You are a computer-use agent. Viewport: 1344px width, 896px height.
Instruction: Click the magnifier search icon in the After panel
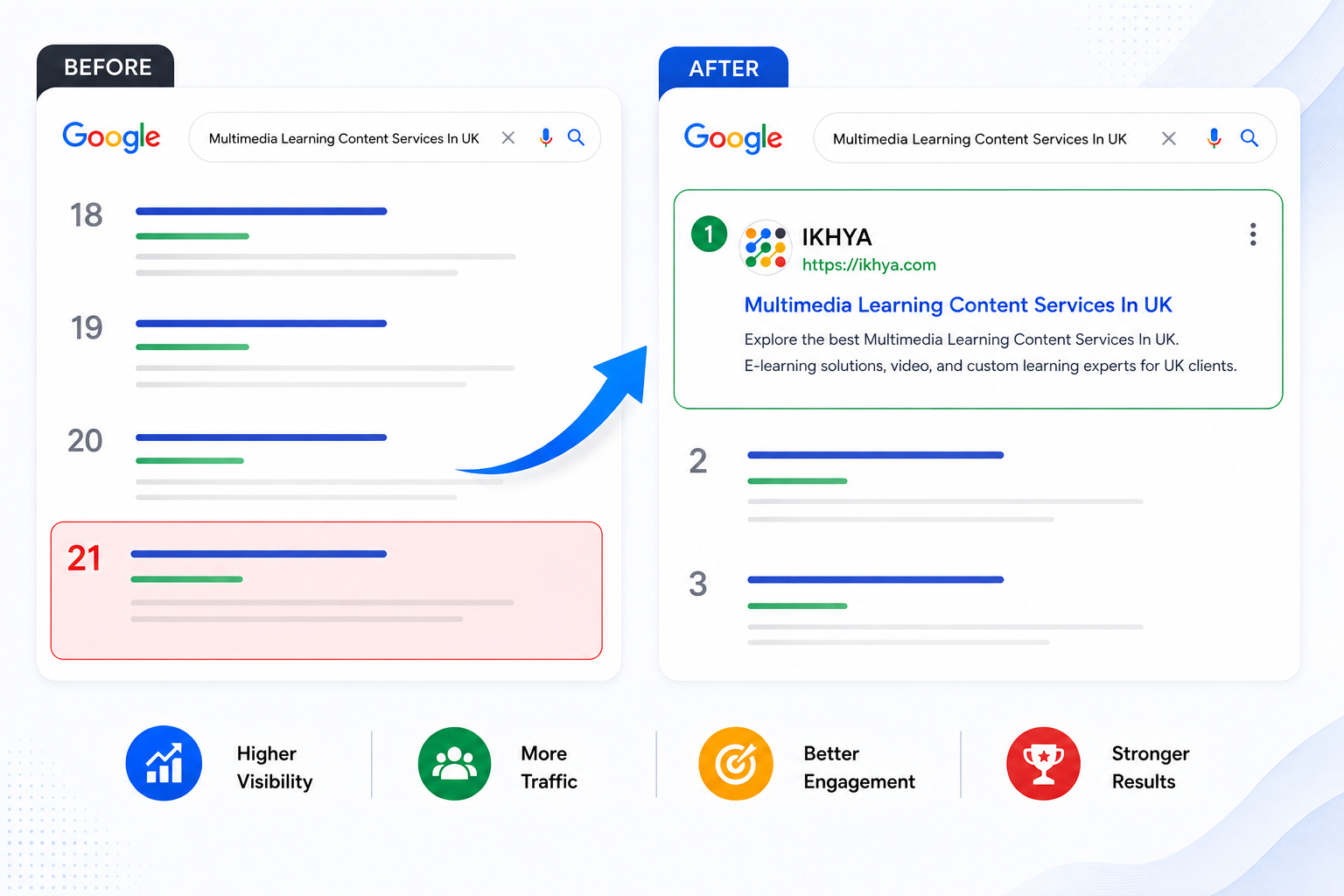(1249, 138)
